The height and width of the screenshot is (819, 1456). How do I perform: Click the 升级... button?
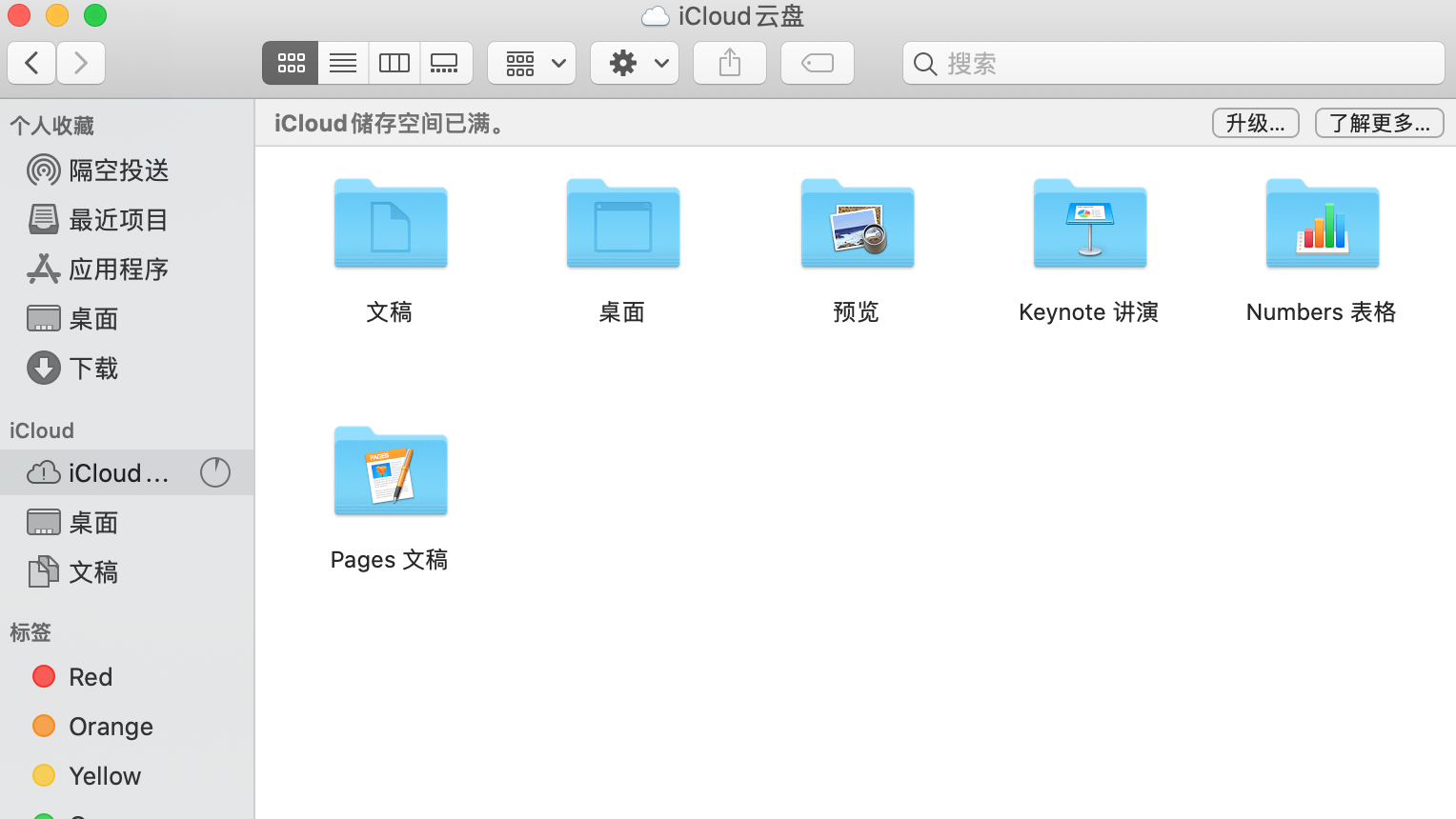[1255, 123]
